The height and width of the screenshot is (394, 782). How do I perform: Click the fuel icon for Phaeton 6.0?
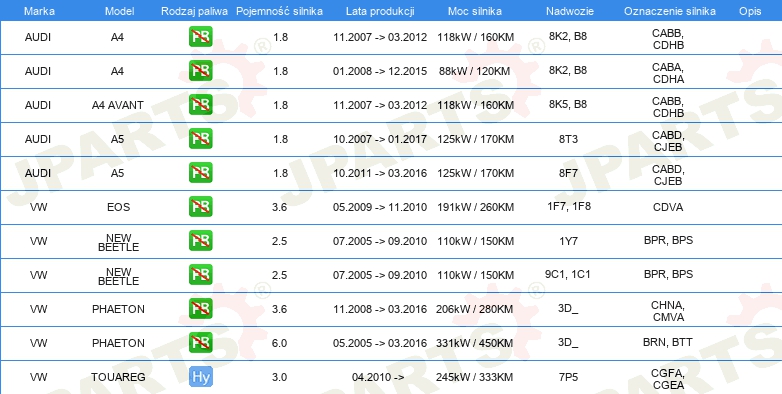coord(200,343)
